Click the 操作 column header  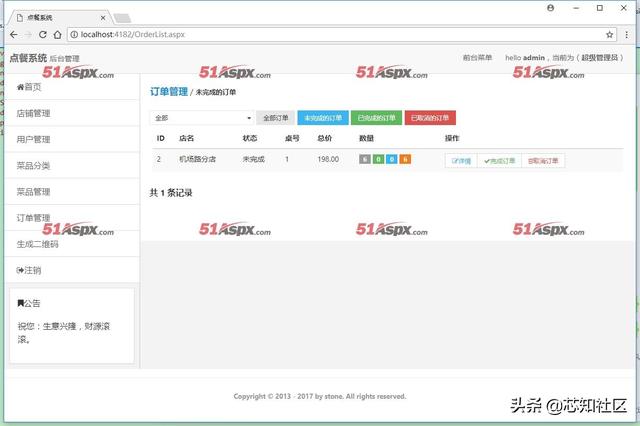(x=452, y=138)
